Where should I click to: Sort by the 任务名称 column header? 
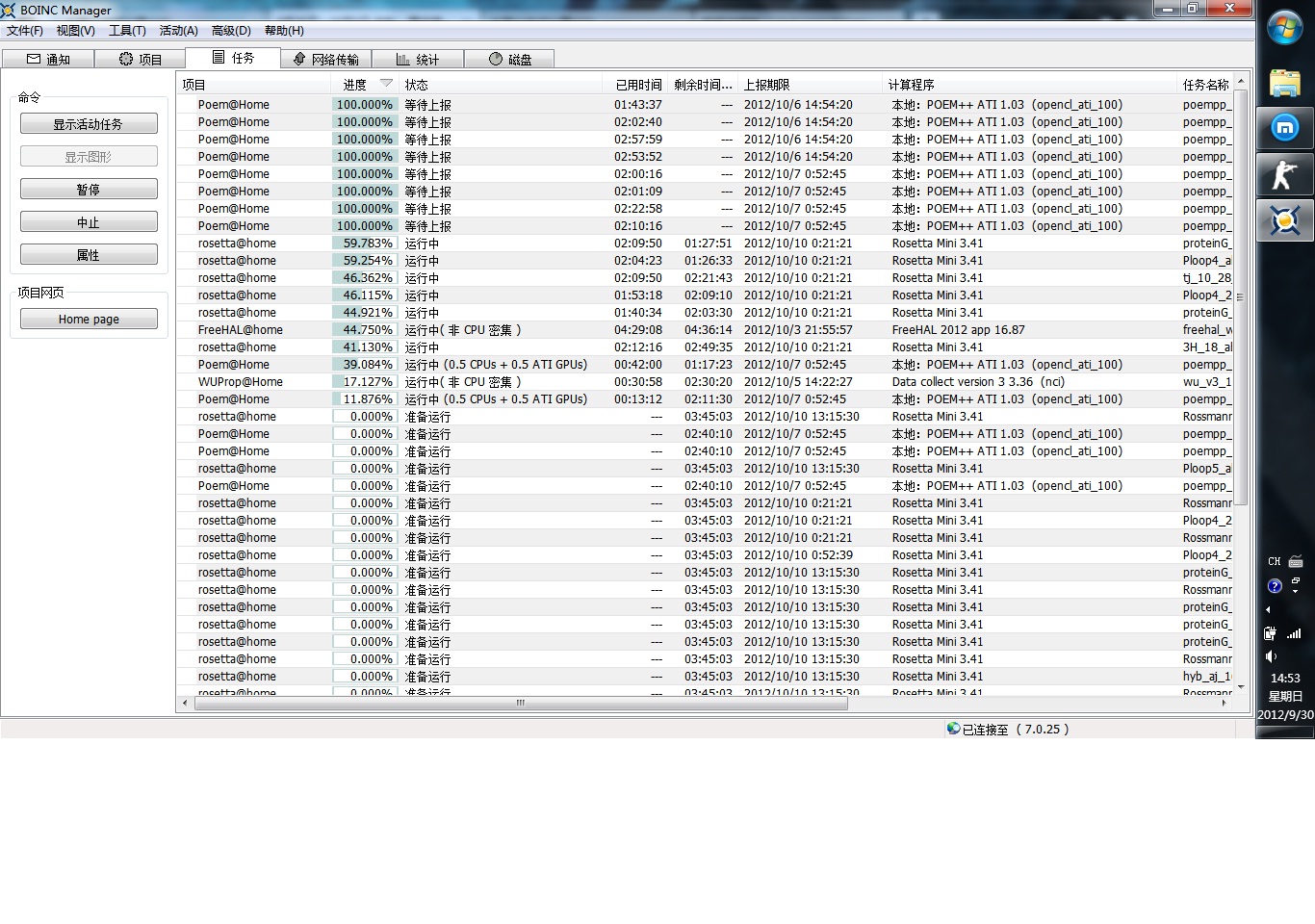coord(1205,85)
